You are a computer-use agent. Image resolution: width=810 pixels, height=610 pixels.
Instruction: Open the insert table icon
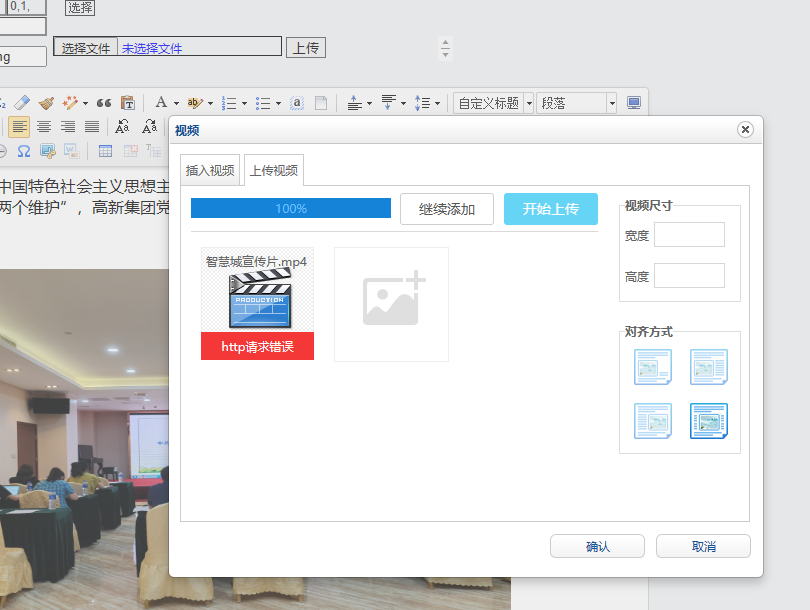[105, 151]
